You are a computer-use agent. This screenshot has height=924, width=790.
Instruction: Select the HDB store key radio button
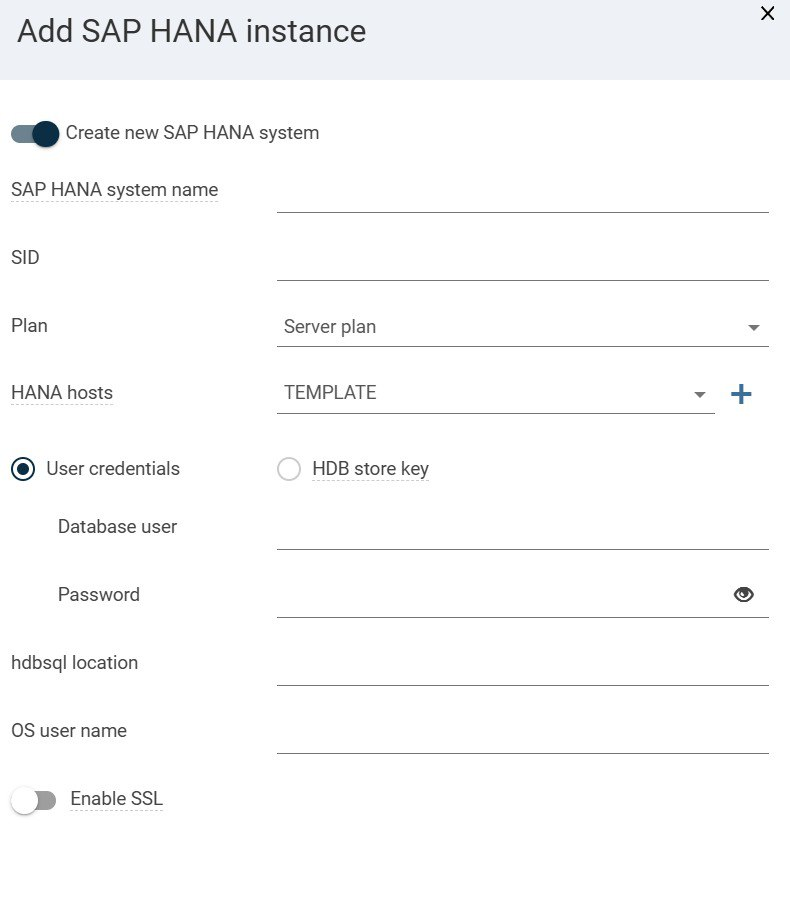point(289,469)
